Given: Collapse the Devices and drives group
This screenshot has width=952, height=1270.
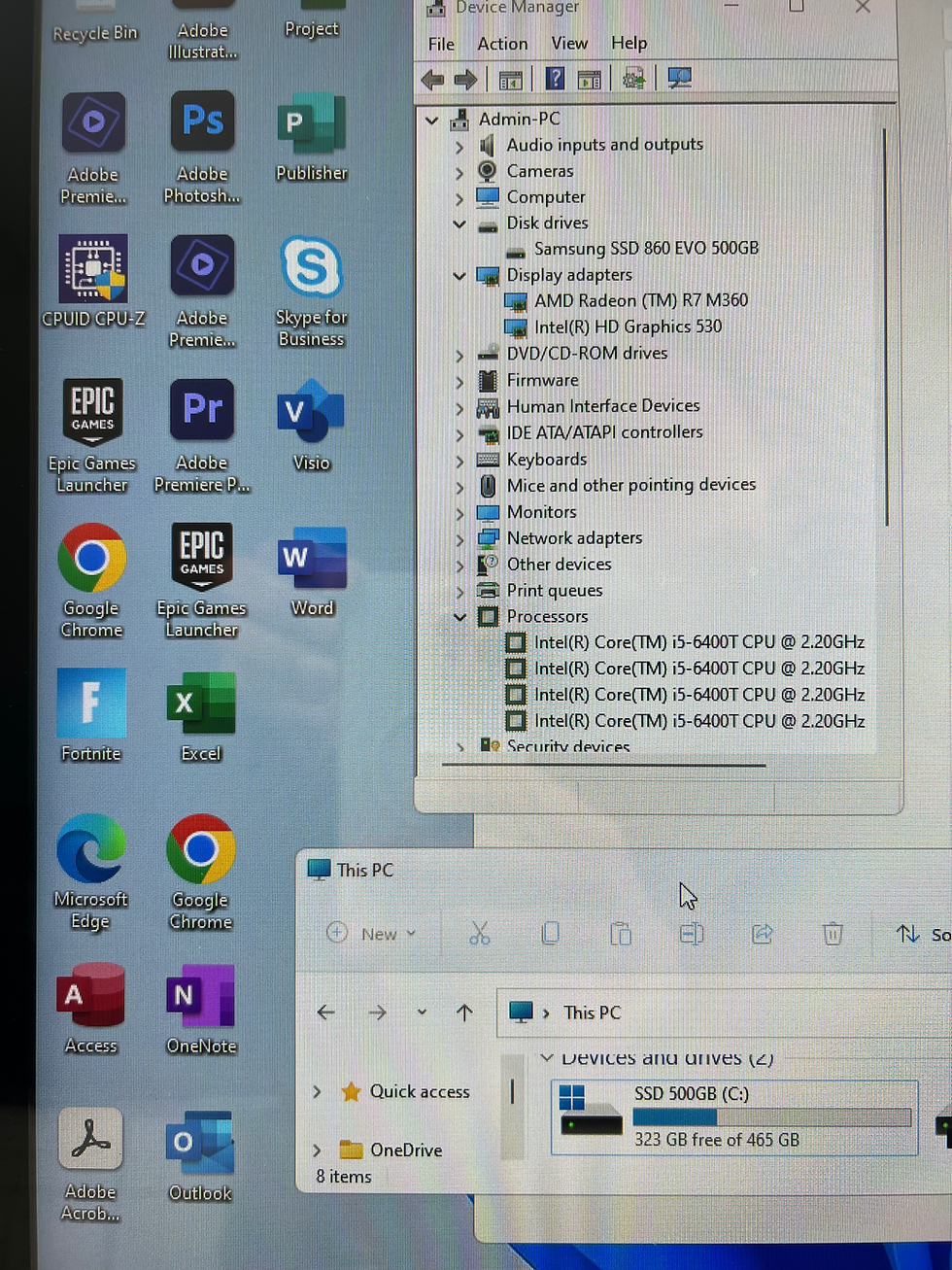Looking at the screenshot, I should (547, 1057).
